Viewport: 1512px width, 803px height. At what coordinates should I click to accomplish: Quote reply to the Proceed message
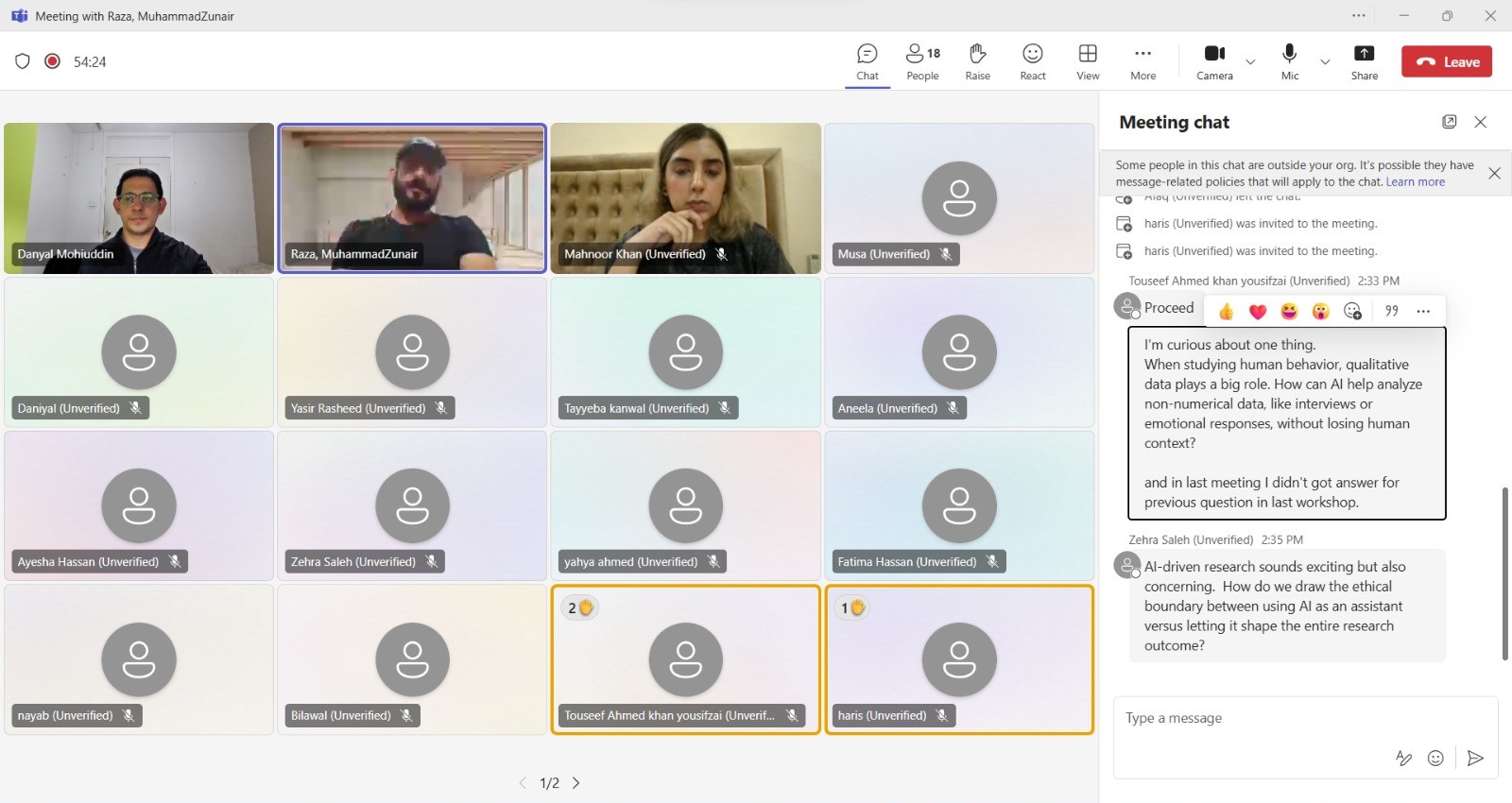(1391, 311)
